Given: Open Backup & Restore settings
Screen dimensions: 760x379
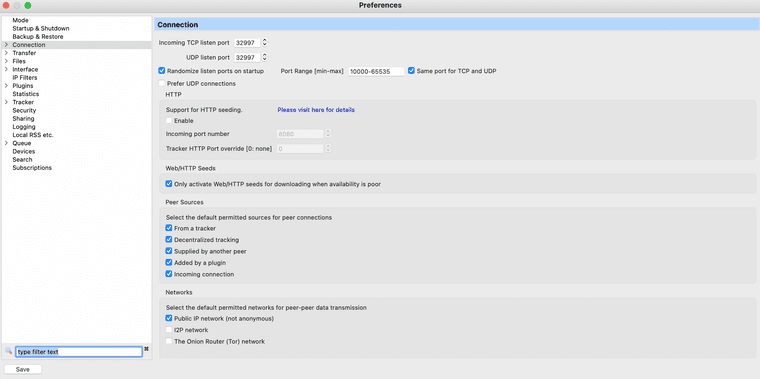Looking at the screenshot, I should [38, 37].
